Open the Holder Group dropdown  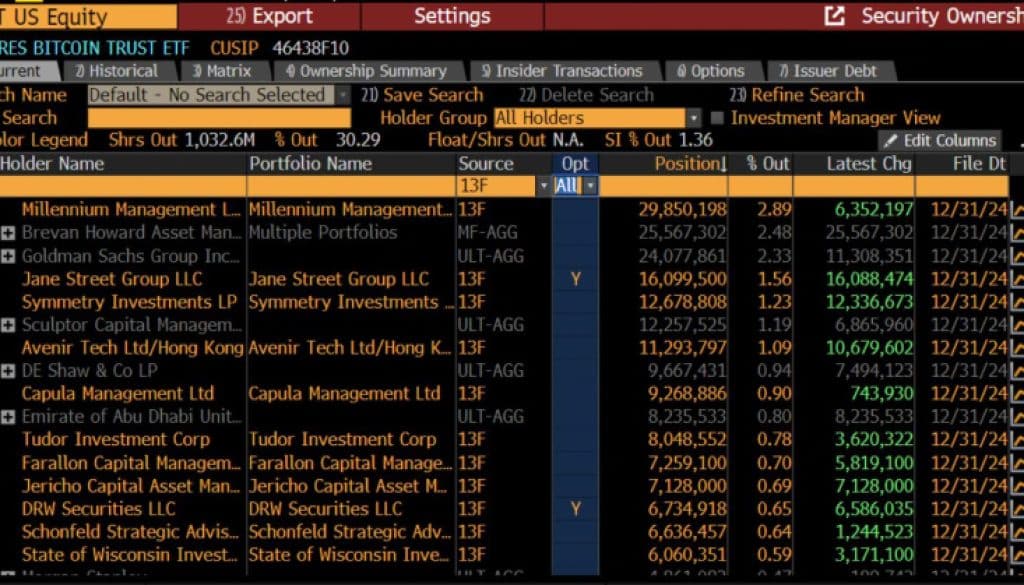(x=692, y=118)
